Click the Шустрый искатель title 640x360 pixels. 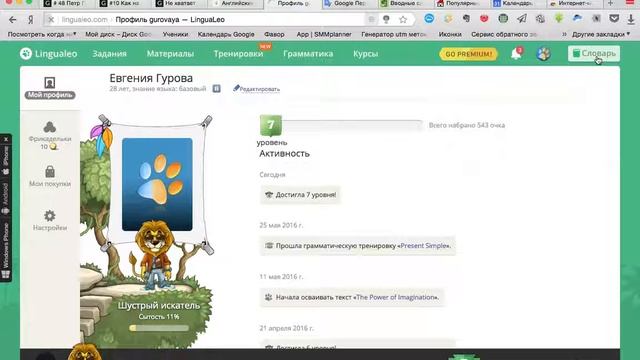[159, 305]
